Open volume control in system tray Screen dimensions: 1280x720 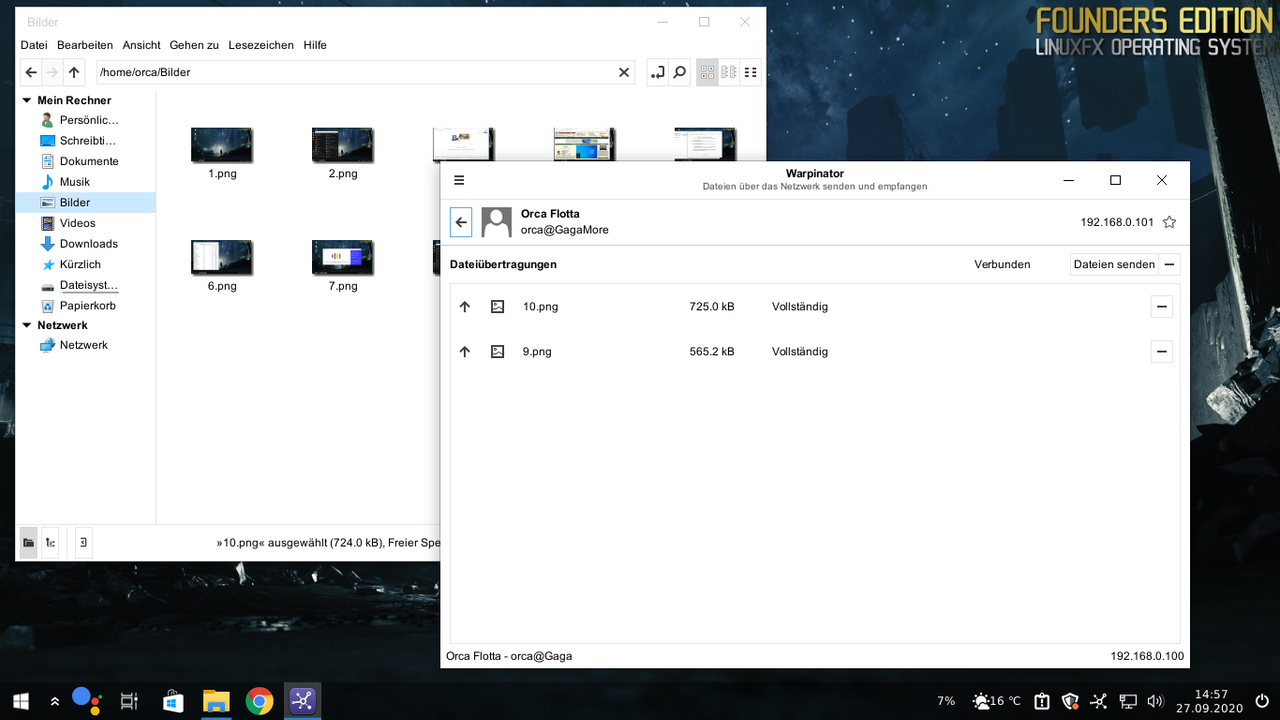1156,701
